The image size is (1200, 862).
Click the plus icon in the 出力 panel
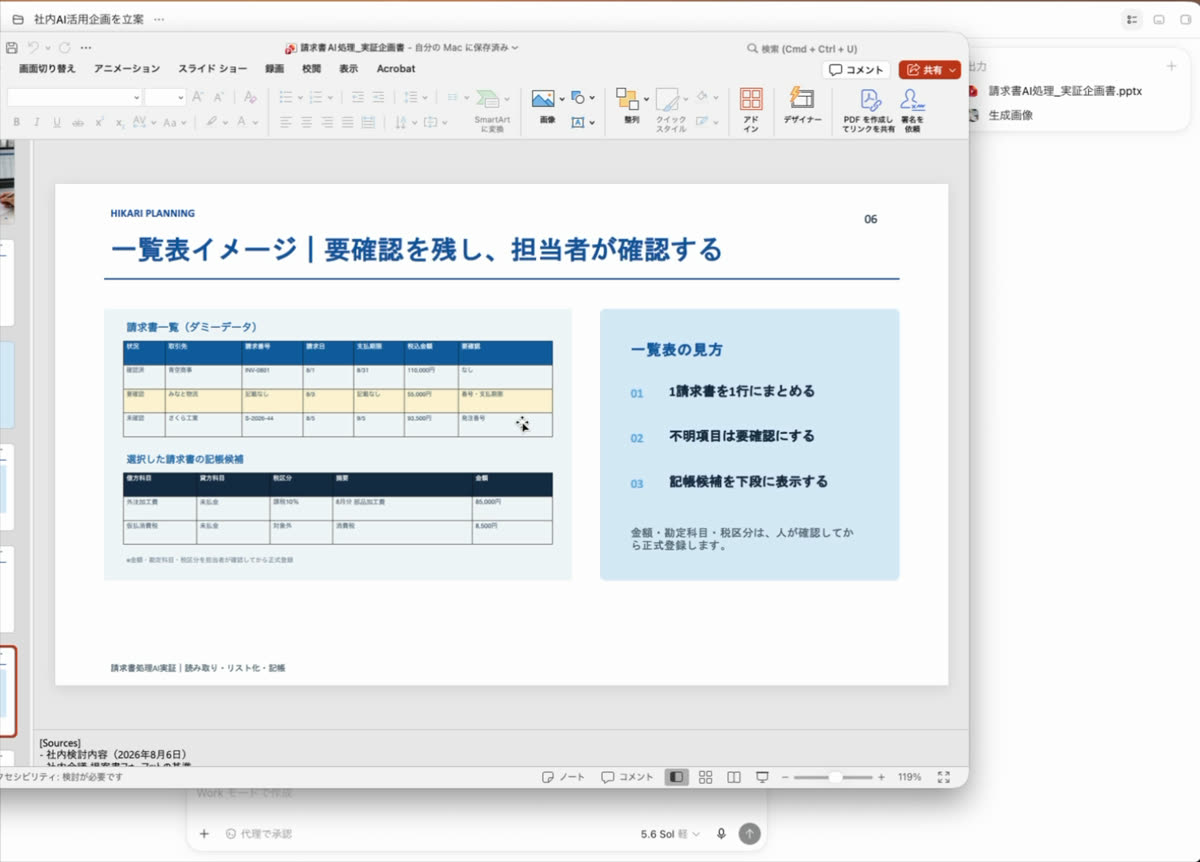tap(1171, 66)
